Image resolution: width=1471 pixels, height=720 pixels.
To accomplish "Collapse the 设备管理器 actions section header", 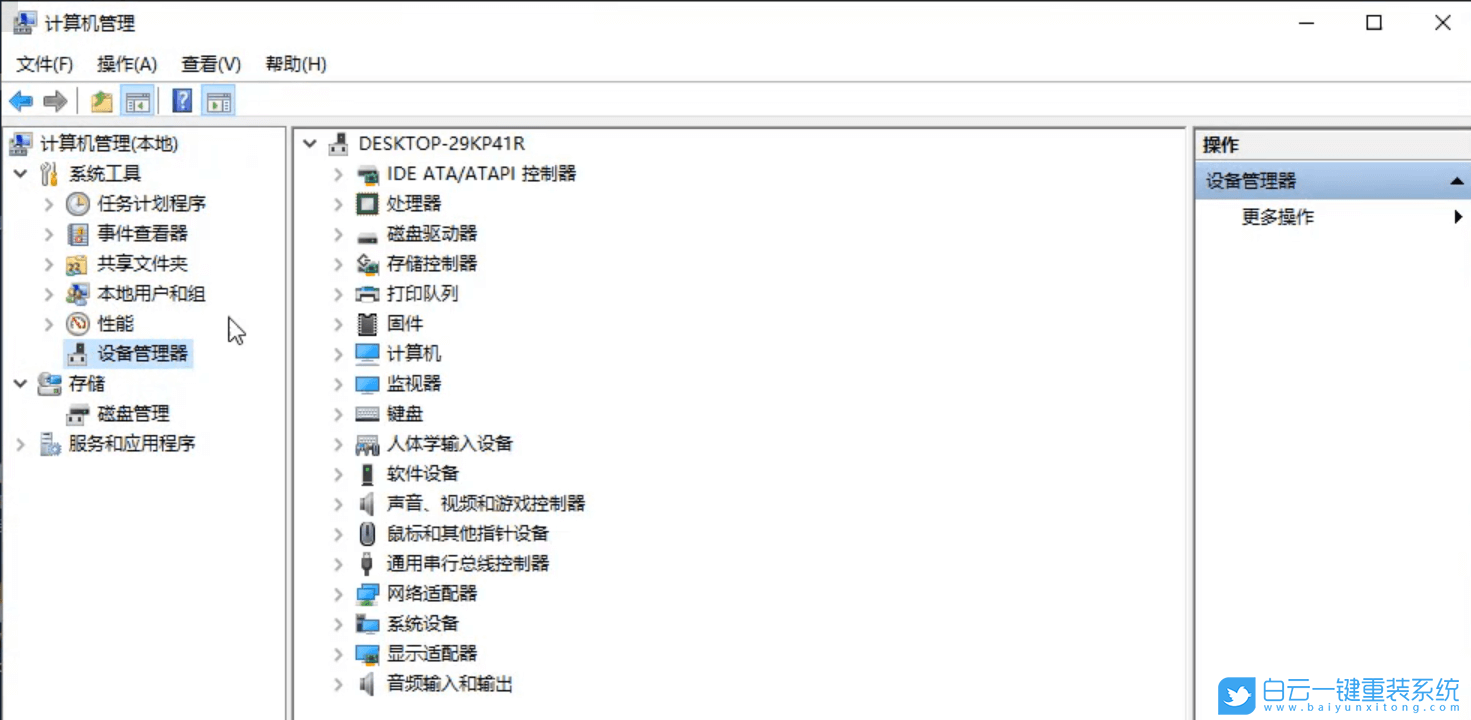I will tap(1458, 181).
